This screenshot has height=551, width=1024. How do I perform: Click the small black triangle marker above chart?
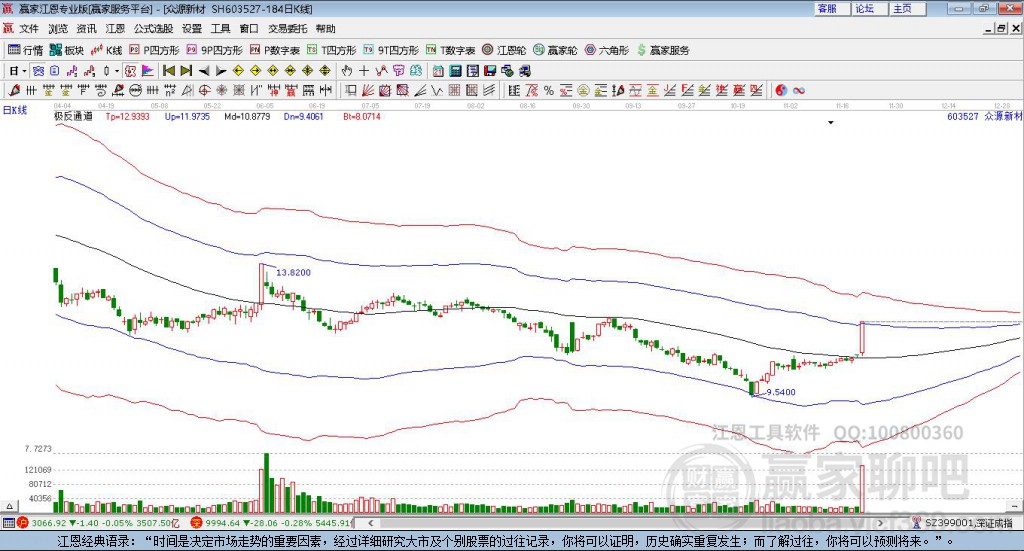(x=831, y=123)
